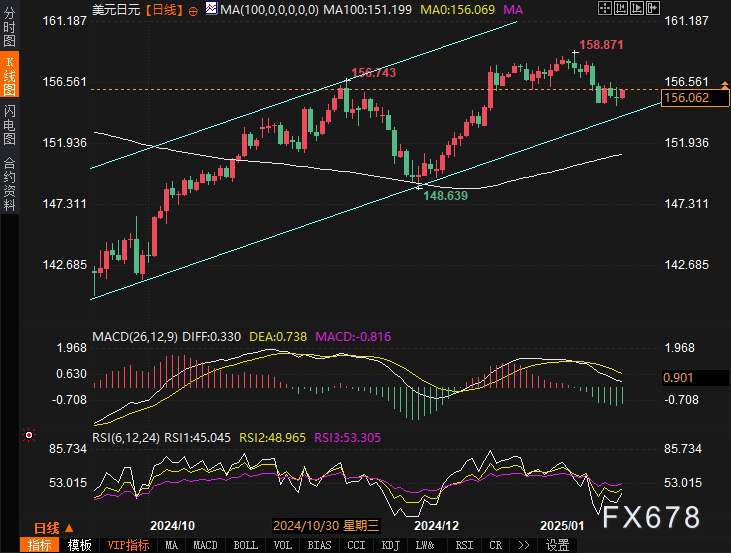Select the K线图 sidebar tab

[9, 75]
